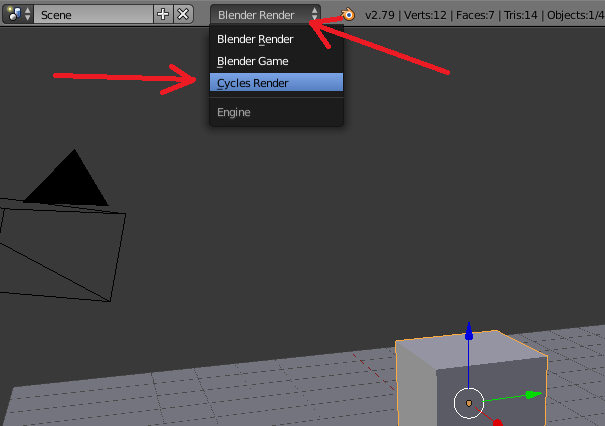This screenshot has height=426, width=605.
Task: Click the v2.79 version text
Action: 380,15
